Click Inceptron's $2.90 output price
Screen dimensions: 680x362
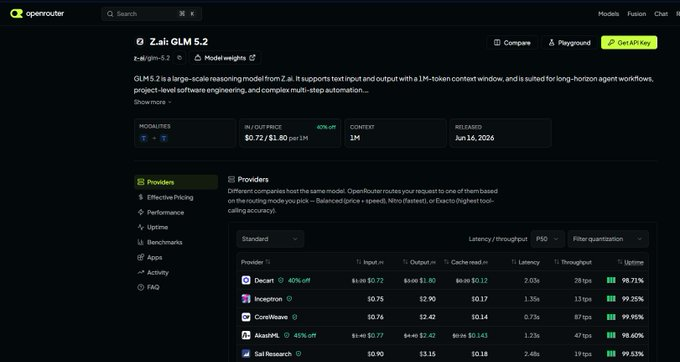point(427,299)
